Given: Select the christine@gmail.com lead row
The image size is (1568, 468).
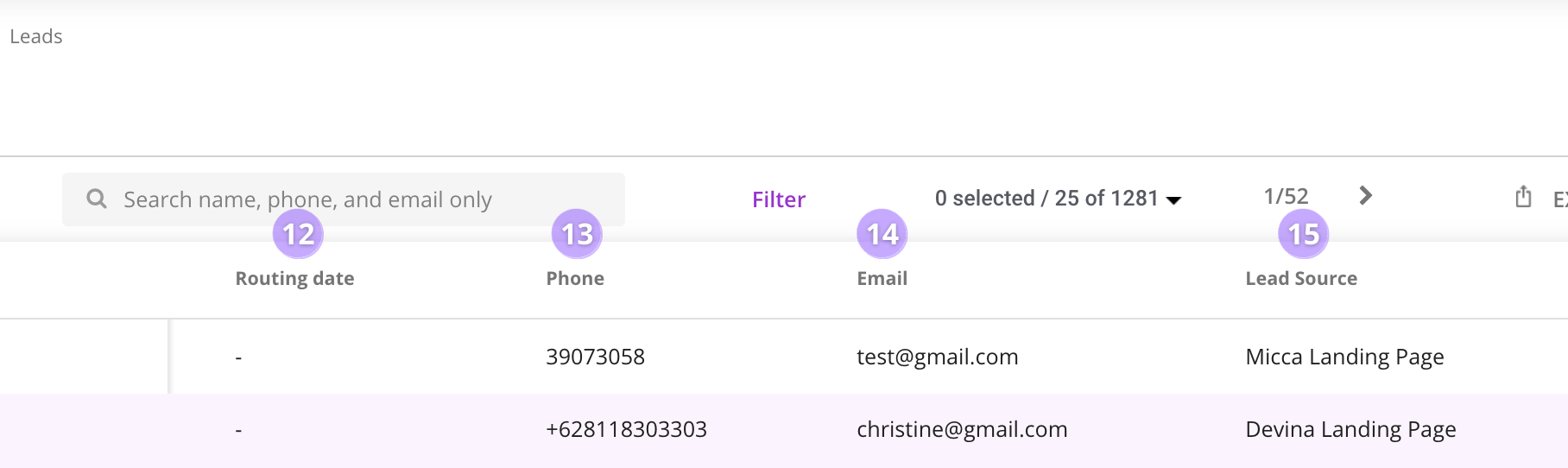Looking at the screenshot, I should pos(961,429).
